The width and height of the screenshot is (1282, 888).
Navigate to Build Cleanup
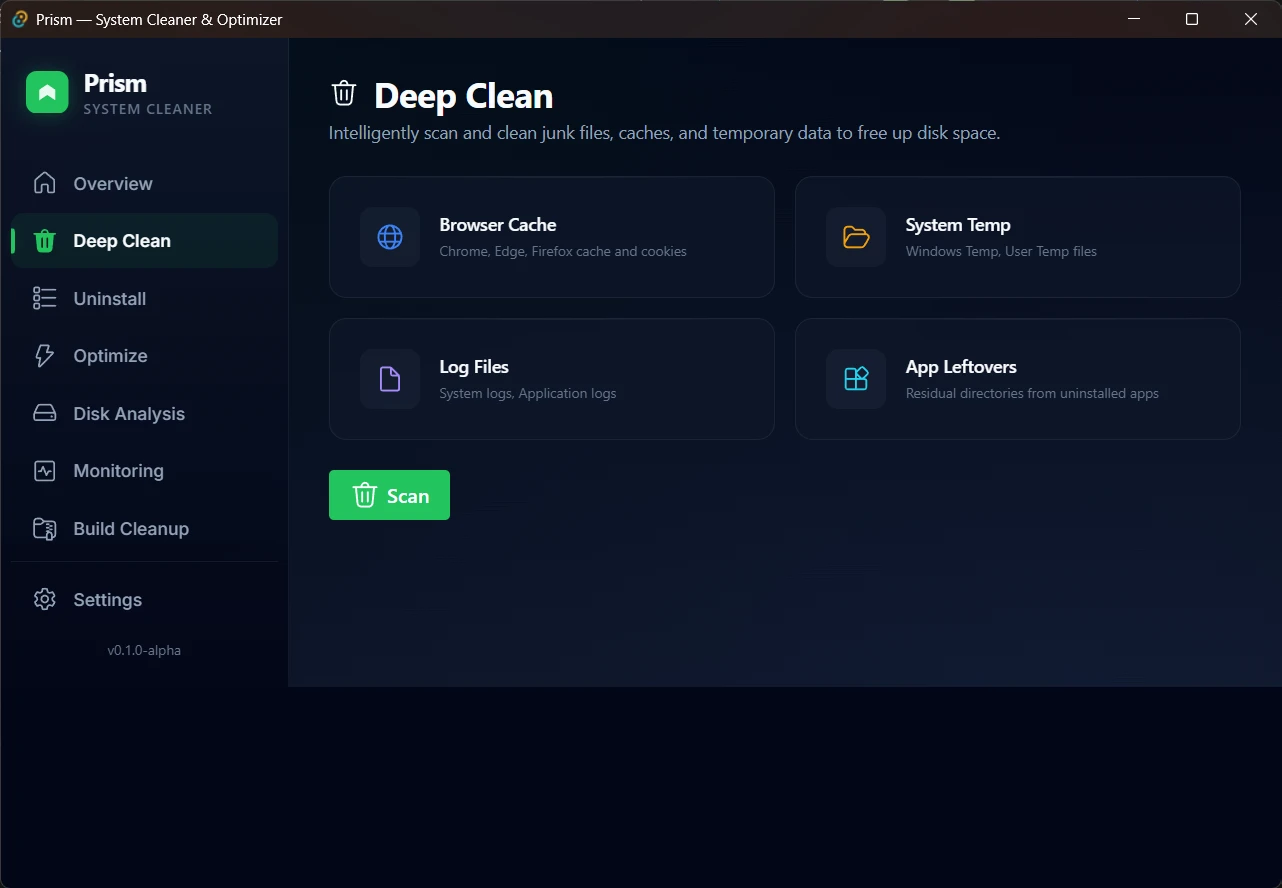tap(144, 529)
